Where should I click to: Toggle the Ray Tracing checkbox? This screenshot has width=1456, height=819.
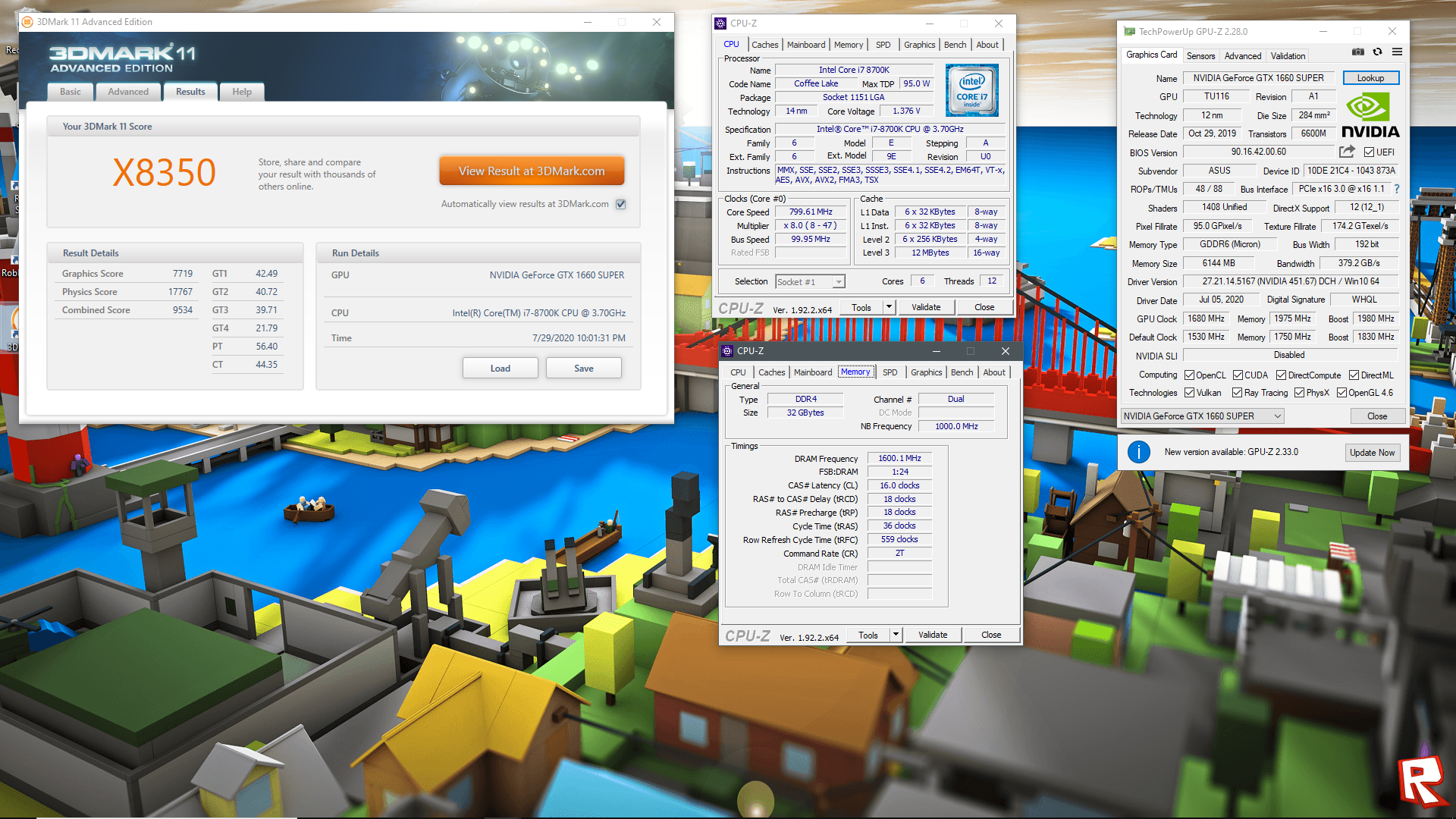(1237, 393)
